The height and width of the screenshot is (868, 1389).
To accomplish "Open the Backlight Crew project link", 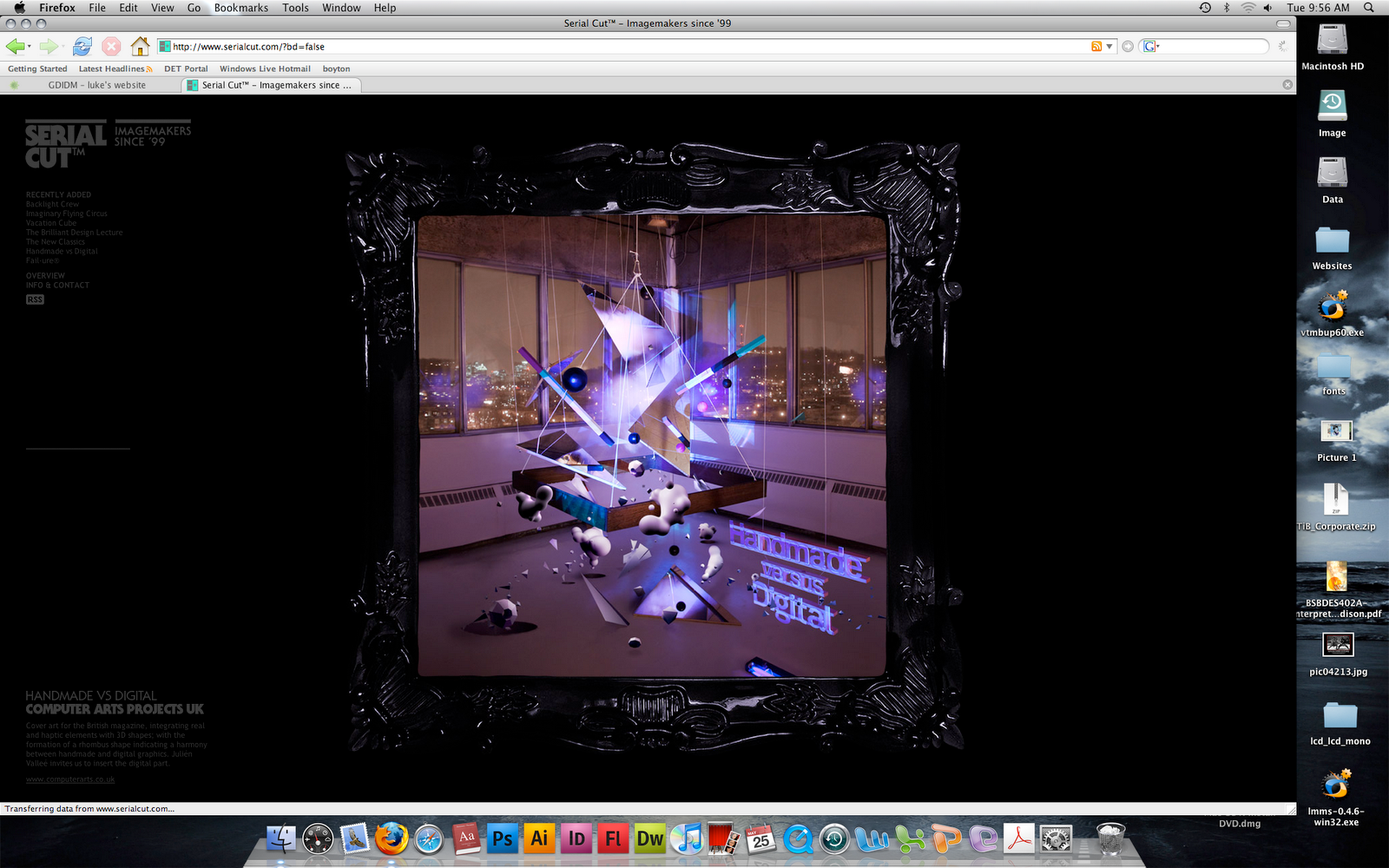I will click(52, 204).
